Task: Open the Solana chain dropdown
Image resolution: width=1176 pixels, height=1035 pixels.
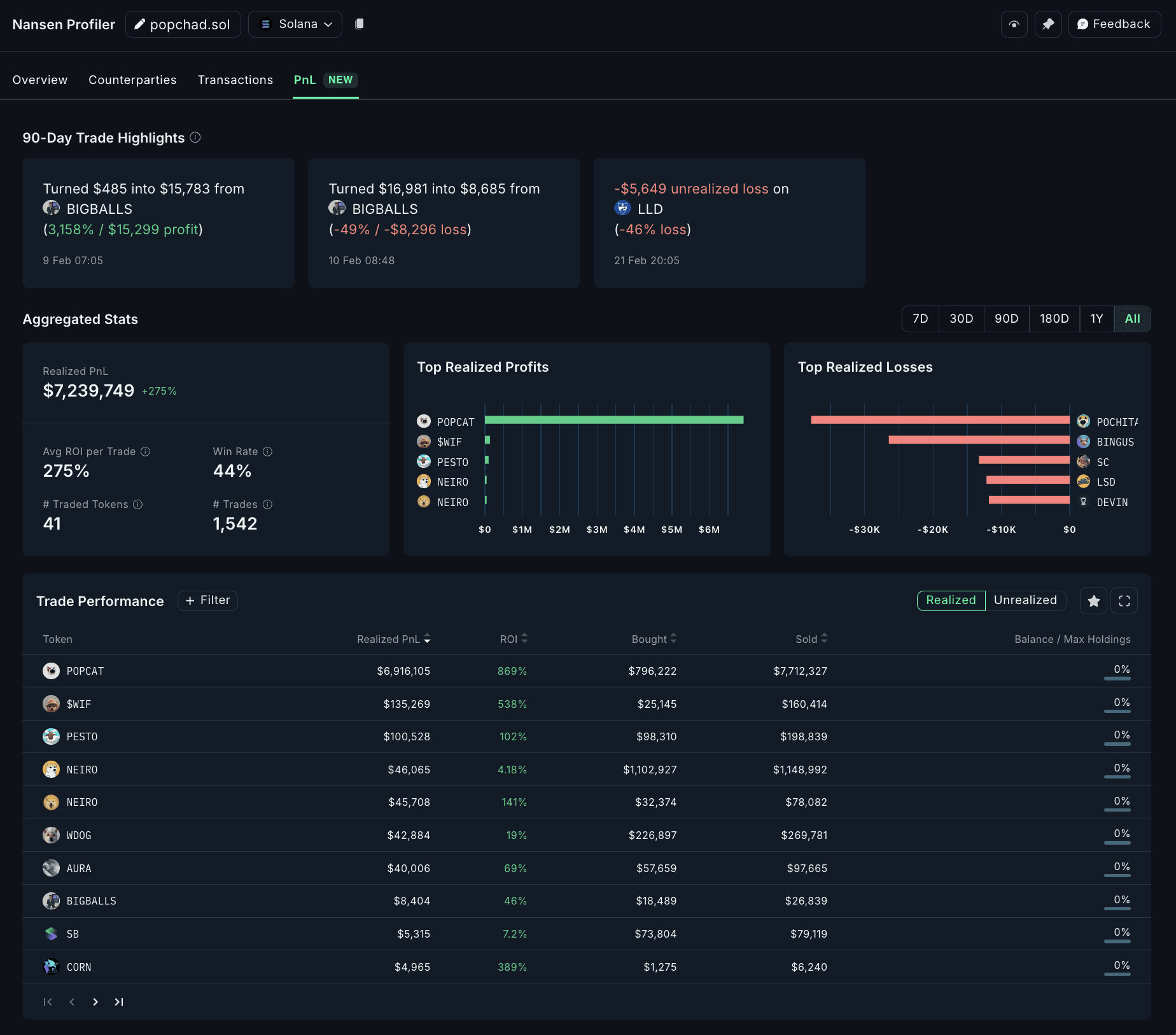Action: 295,24
